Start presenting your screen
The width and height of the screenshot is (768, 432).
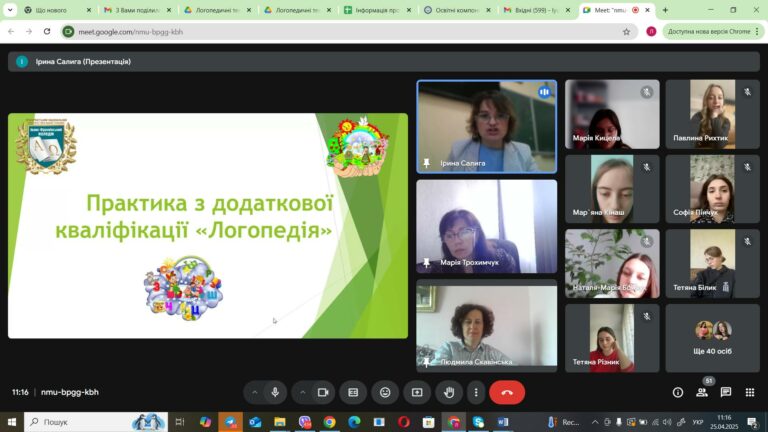417,392
